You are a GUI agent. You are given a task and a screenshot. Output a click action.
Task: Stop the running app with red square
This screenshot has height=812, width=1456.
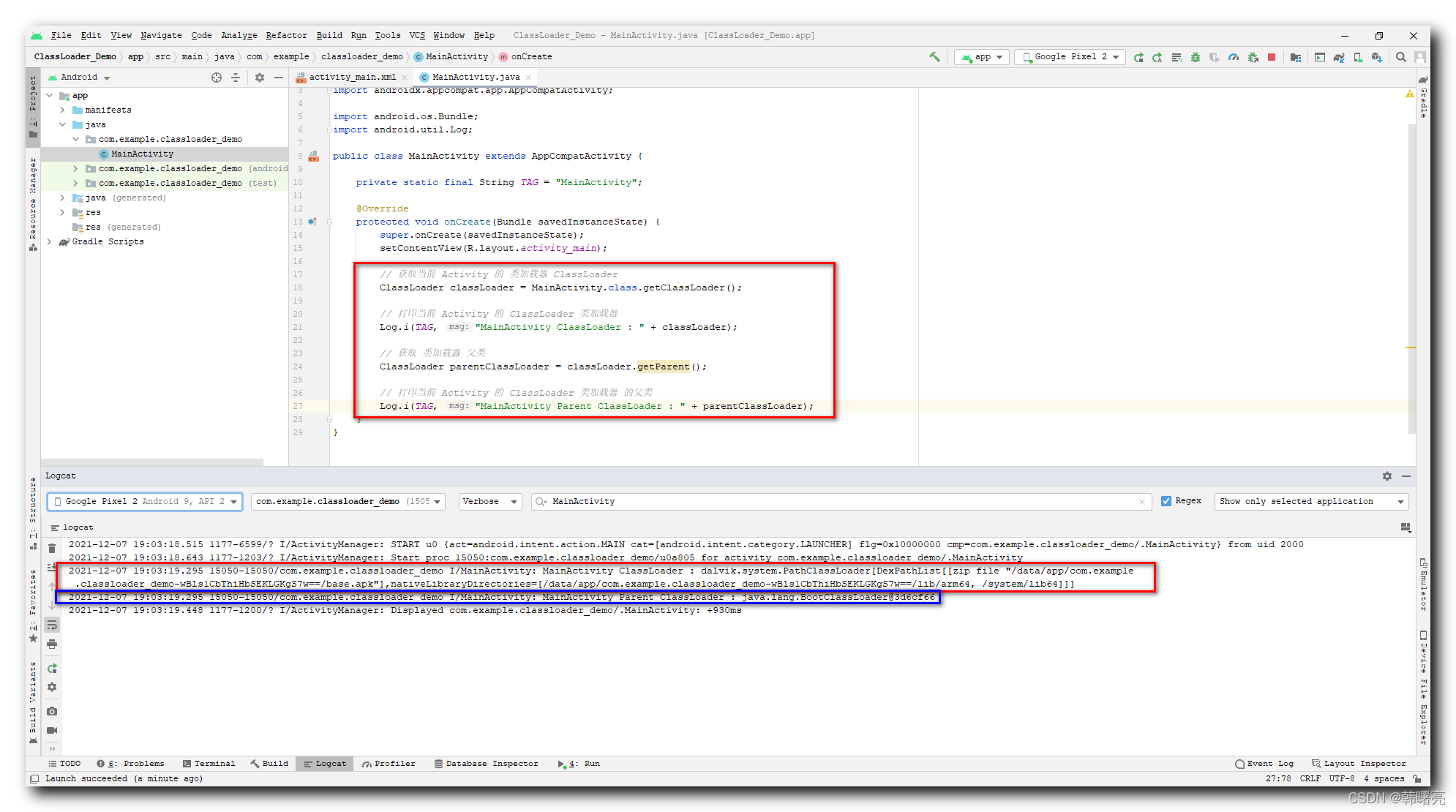[1272, 57]
